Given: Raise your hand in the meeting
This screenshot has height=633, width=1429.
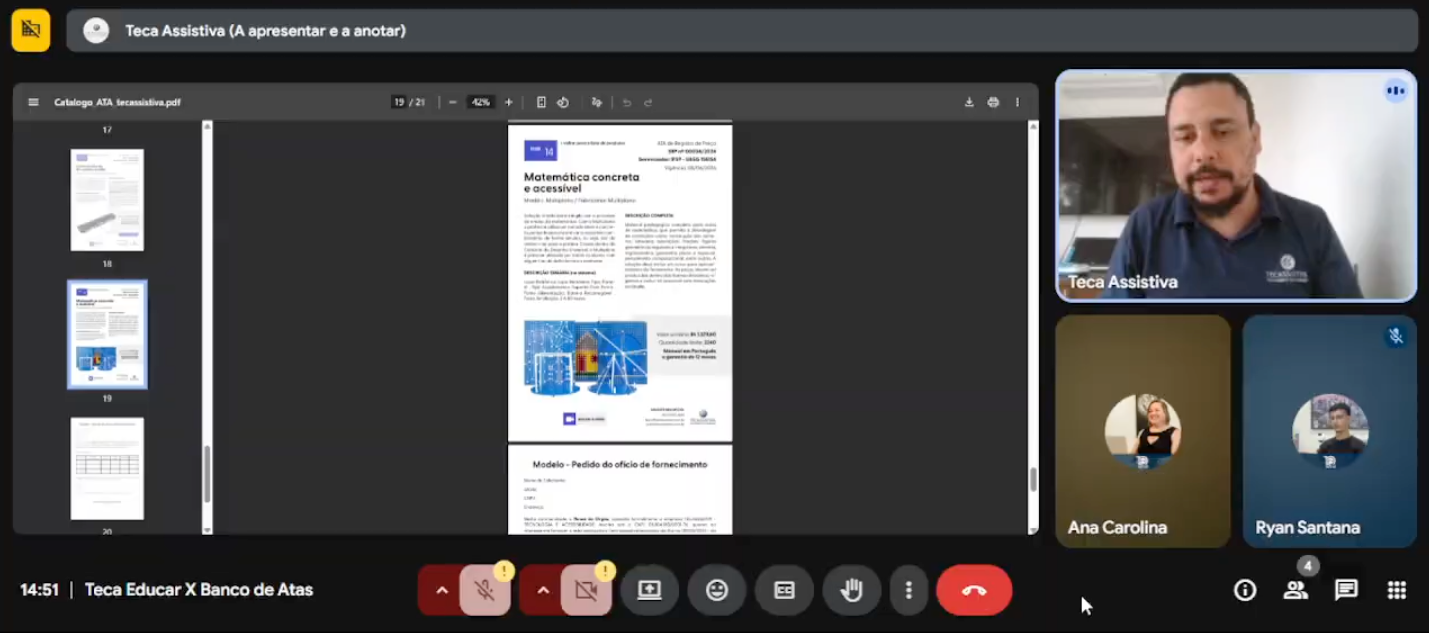Looking at the screenshot, I should click(x=851, y=590).
